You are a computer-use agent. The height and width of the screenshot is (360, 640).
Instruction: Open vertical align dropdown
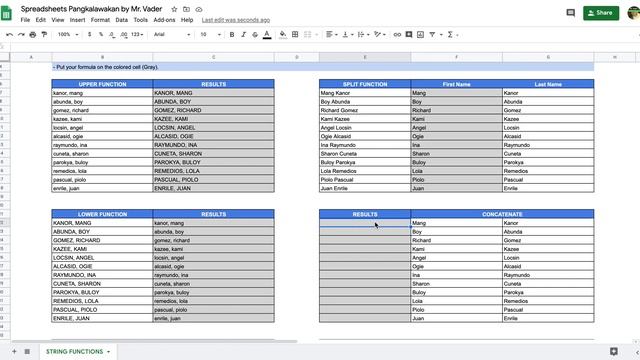point(347,35)
